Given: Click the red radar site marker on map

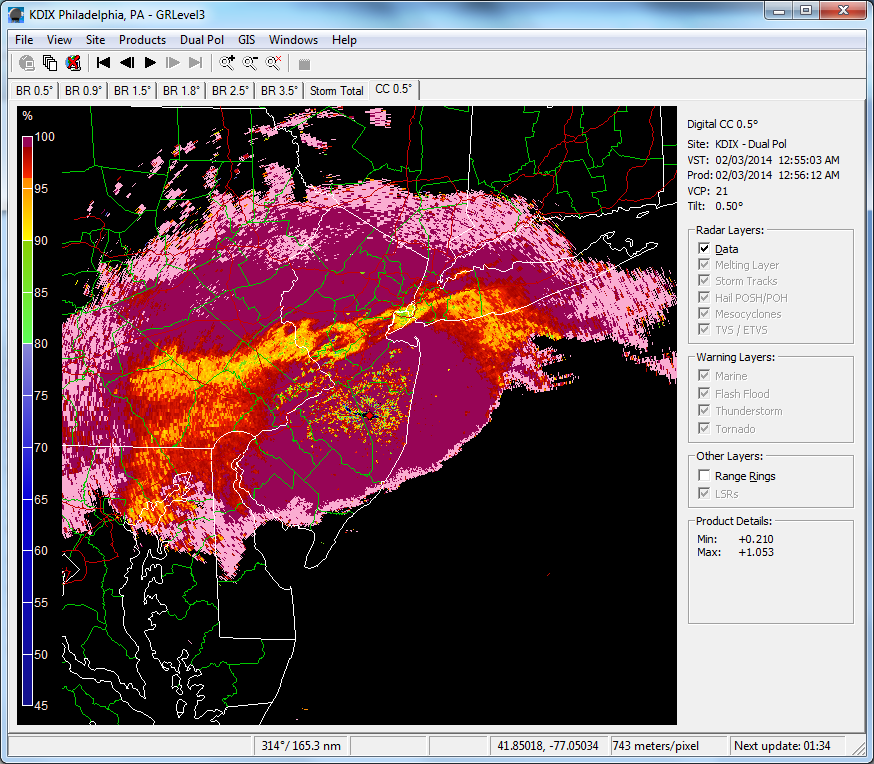Looking at the screenshot, I should click(x=369, y=416).
